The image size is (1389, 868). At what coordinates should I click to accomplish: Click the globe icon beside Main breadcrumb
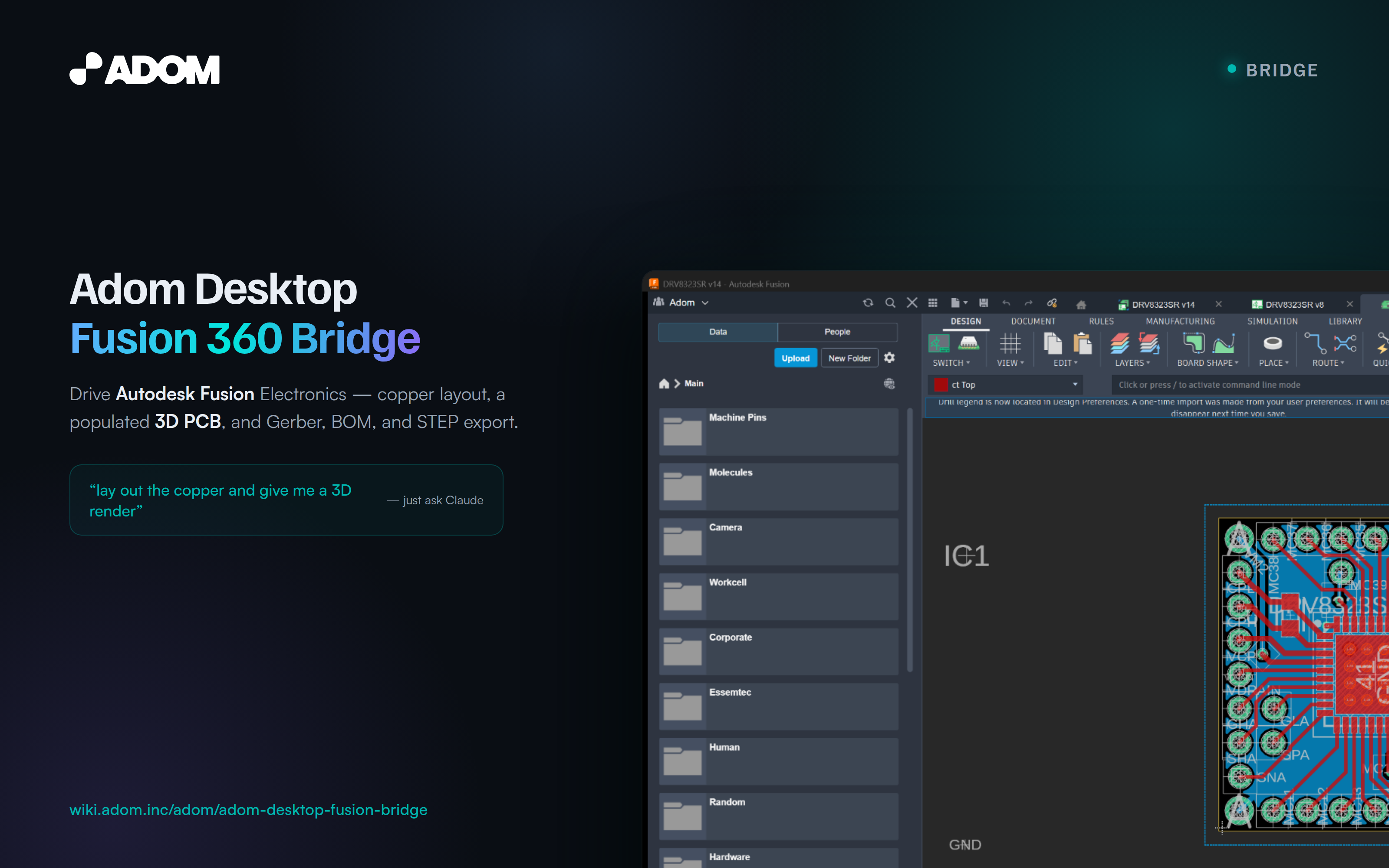889,384
